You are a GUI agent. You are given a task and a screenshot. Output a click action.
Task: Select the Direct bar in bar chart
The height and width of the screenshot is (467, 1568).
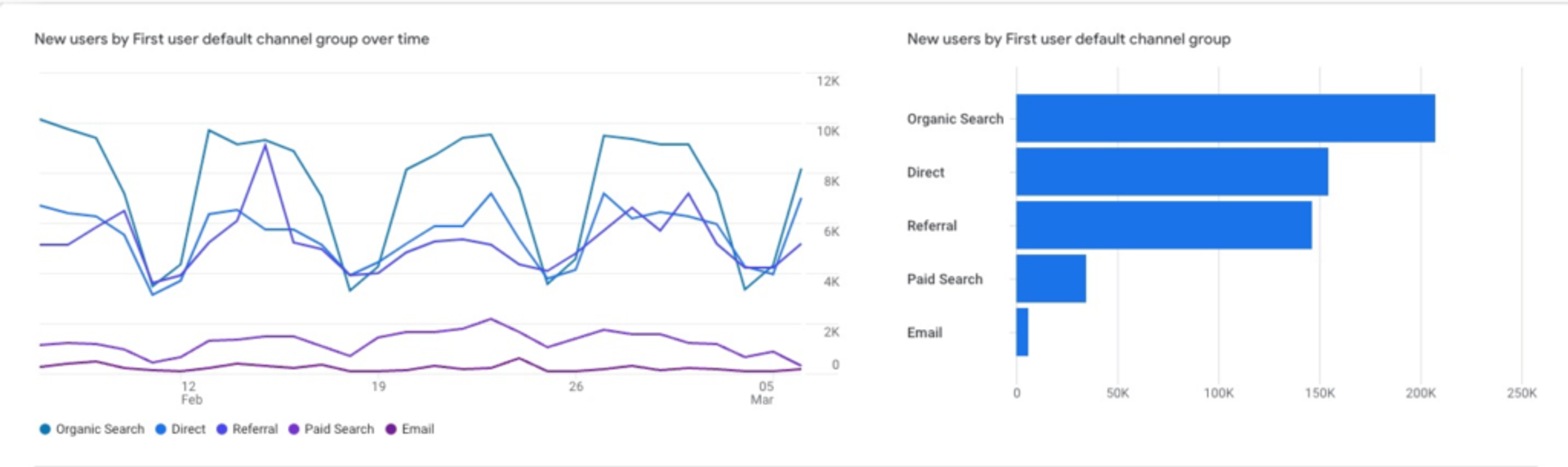(x=1172, y=171)
